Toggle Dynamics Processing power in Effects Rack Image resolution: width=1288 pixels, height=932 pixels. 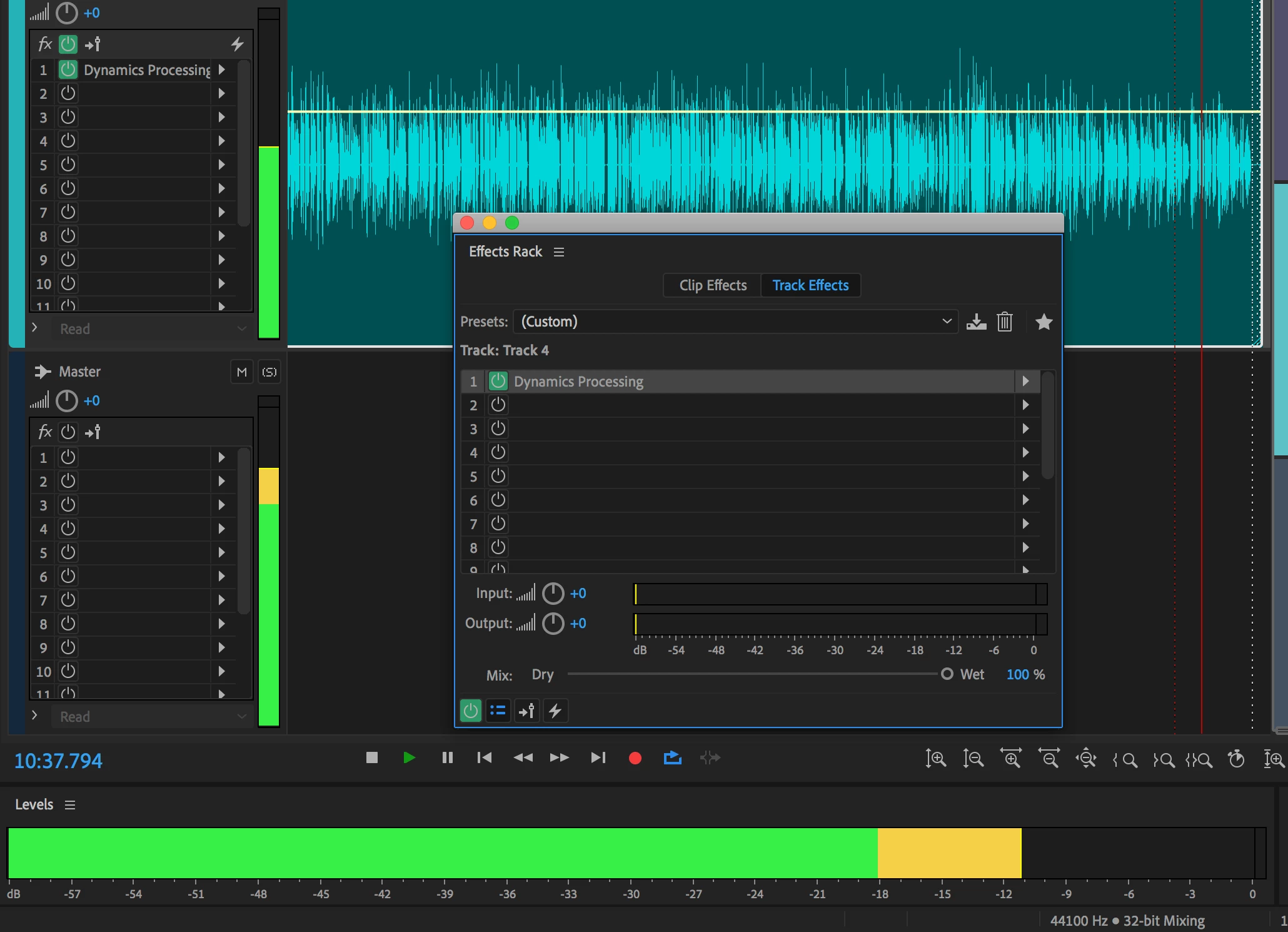[x=498, y=381]
